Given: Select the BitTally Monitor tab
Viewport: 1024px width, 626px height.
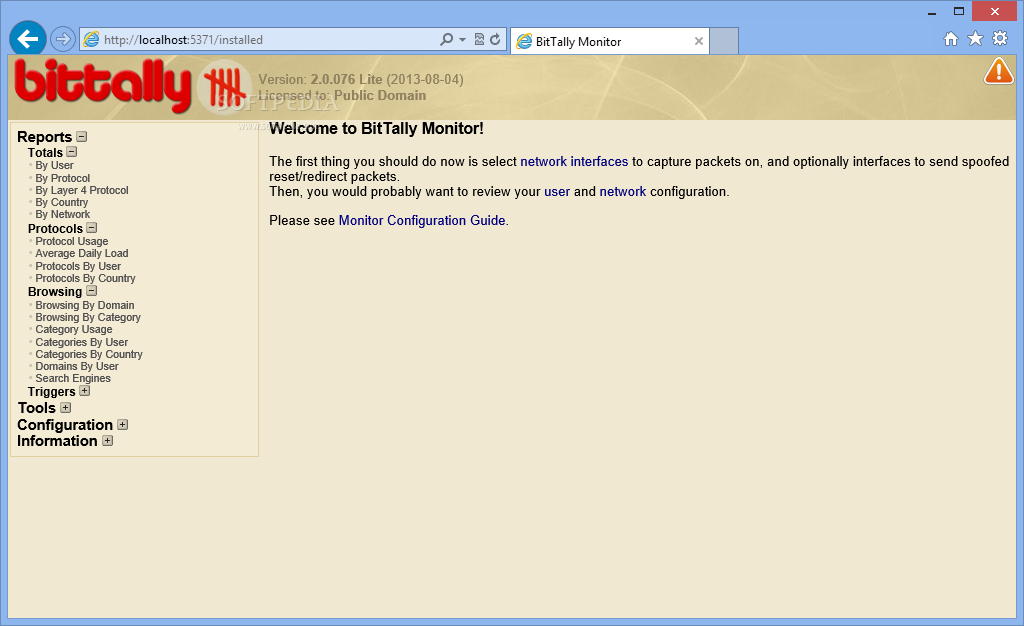Looking at the screenshot, I should [609, 41].
